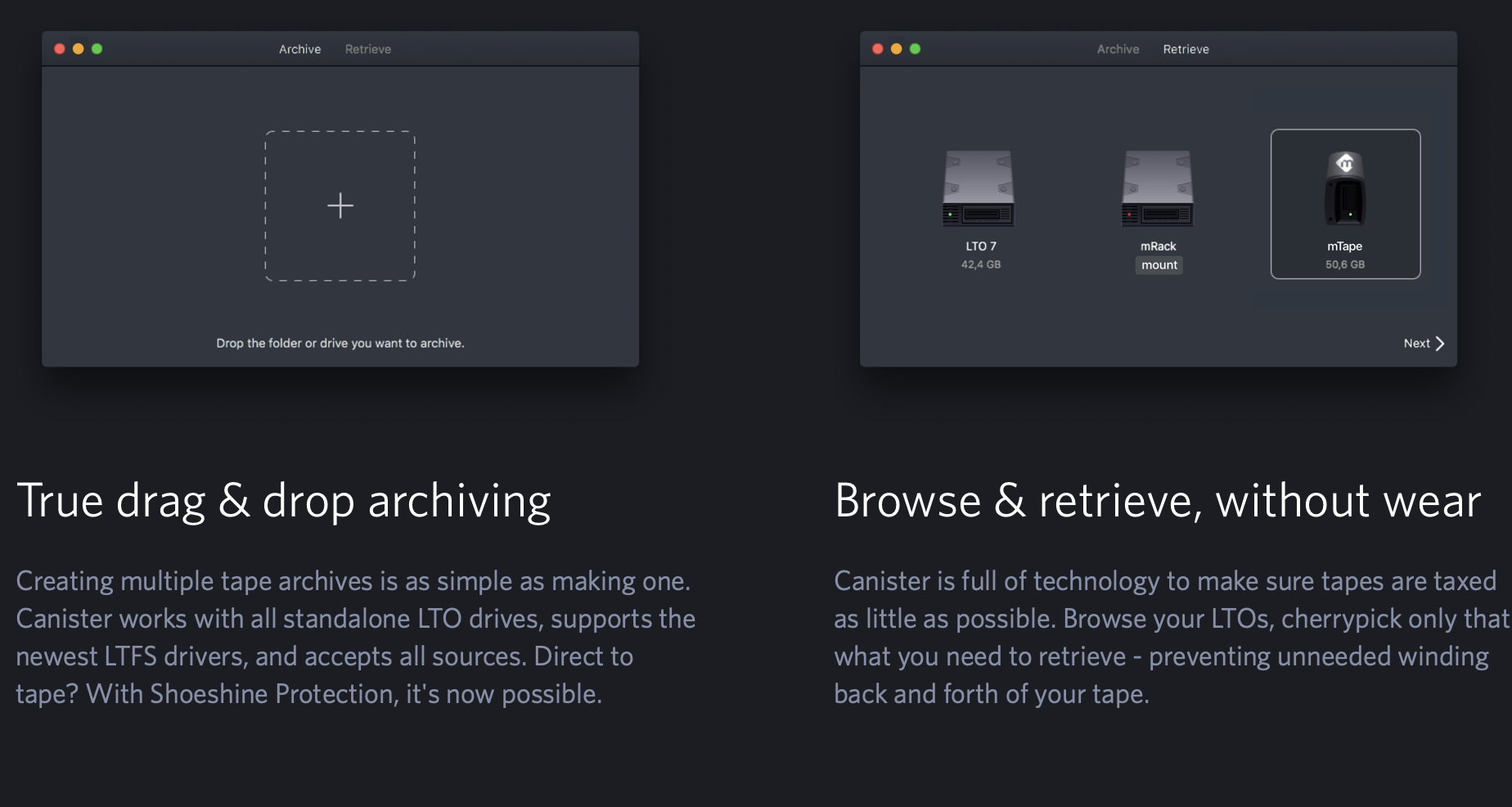The image size is (1512, 807).
Task: Mount the mRack drive
Action: click(1159, 265)
